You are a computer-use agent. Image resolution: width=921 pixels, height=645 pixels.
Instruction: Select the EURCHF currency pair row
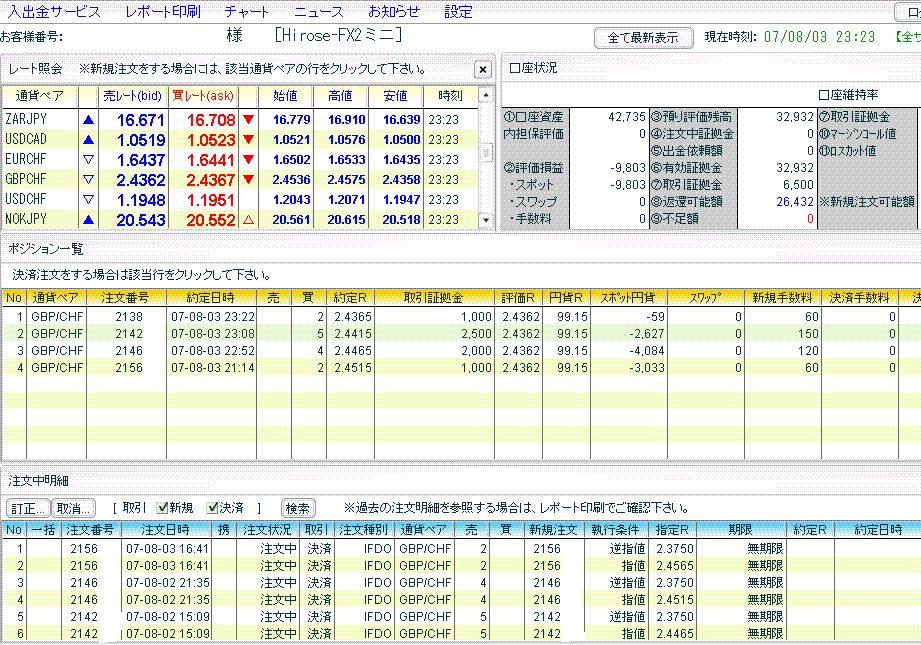coord(241,160)
